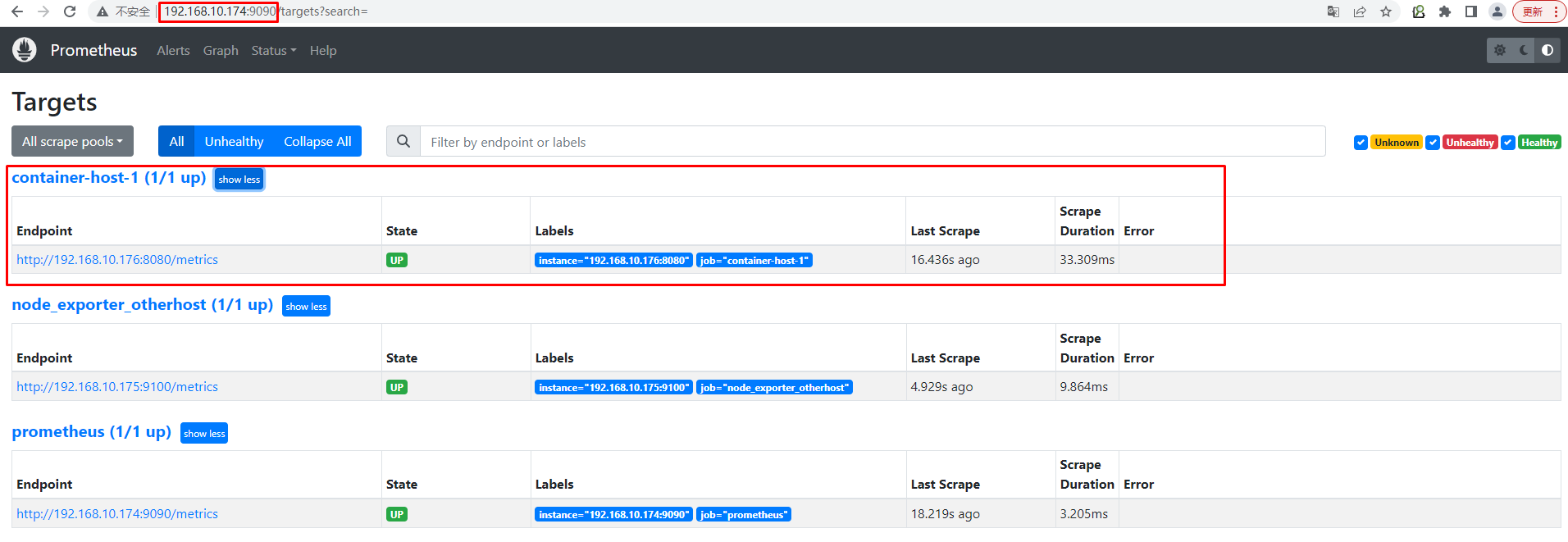The image size is (1568, 542).
Task: Open the All scrape pools dropdown
Action: point(72,141)
